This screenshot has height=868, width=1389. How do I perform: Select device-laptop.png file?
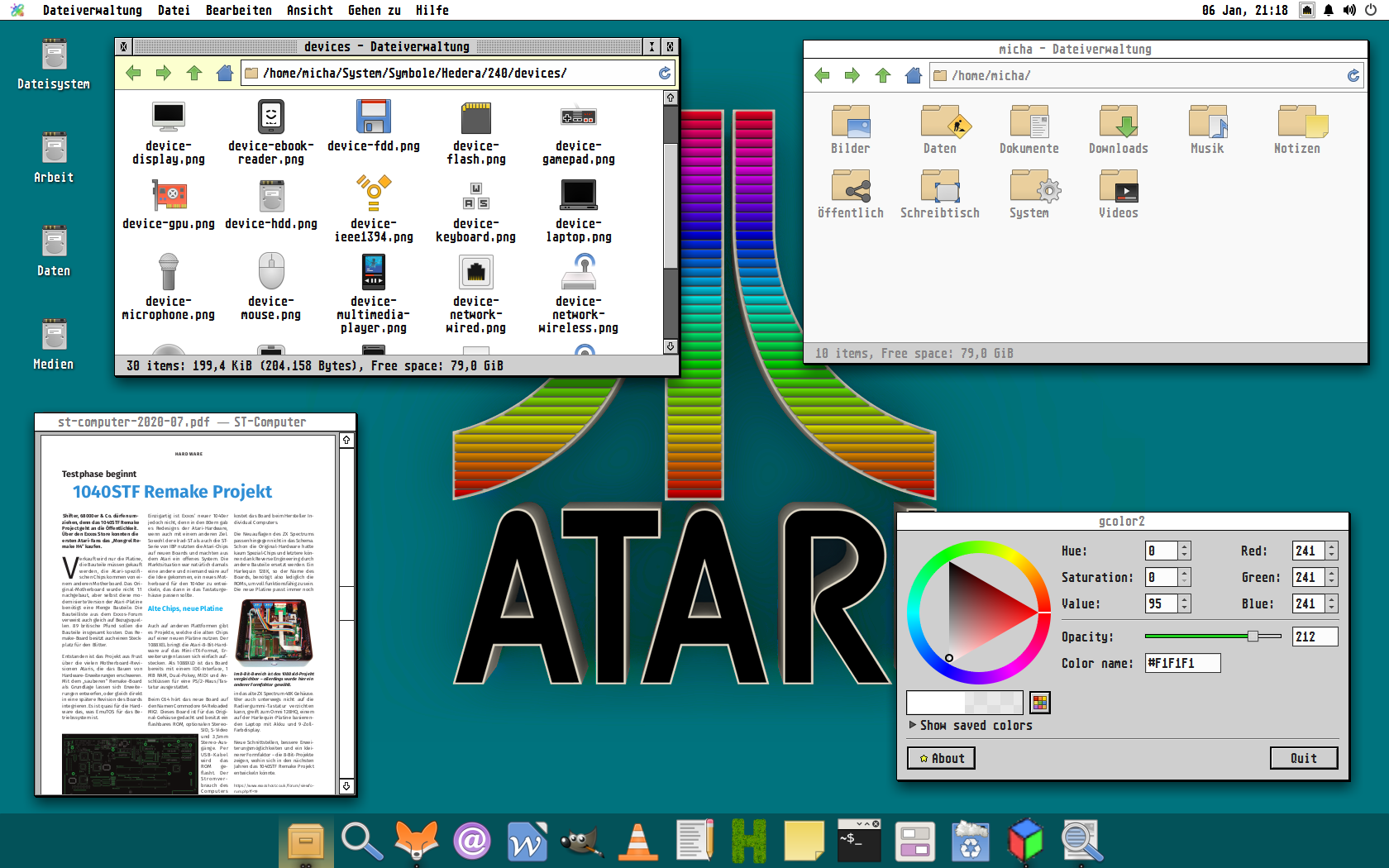point(579,210)
